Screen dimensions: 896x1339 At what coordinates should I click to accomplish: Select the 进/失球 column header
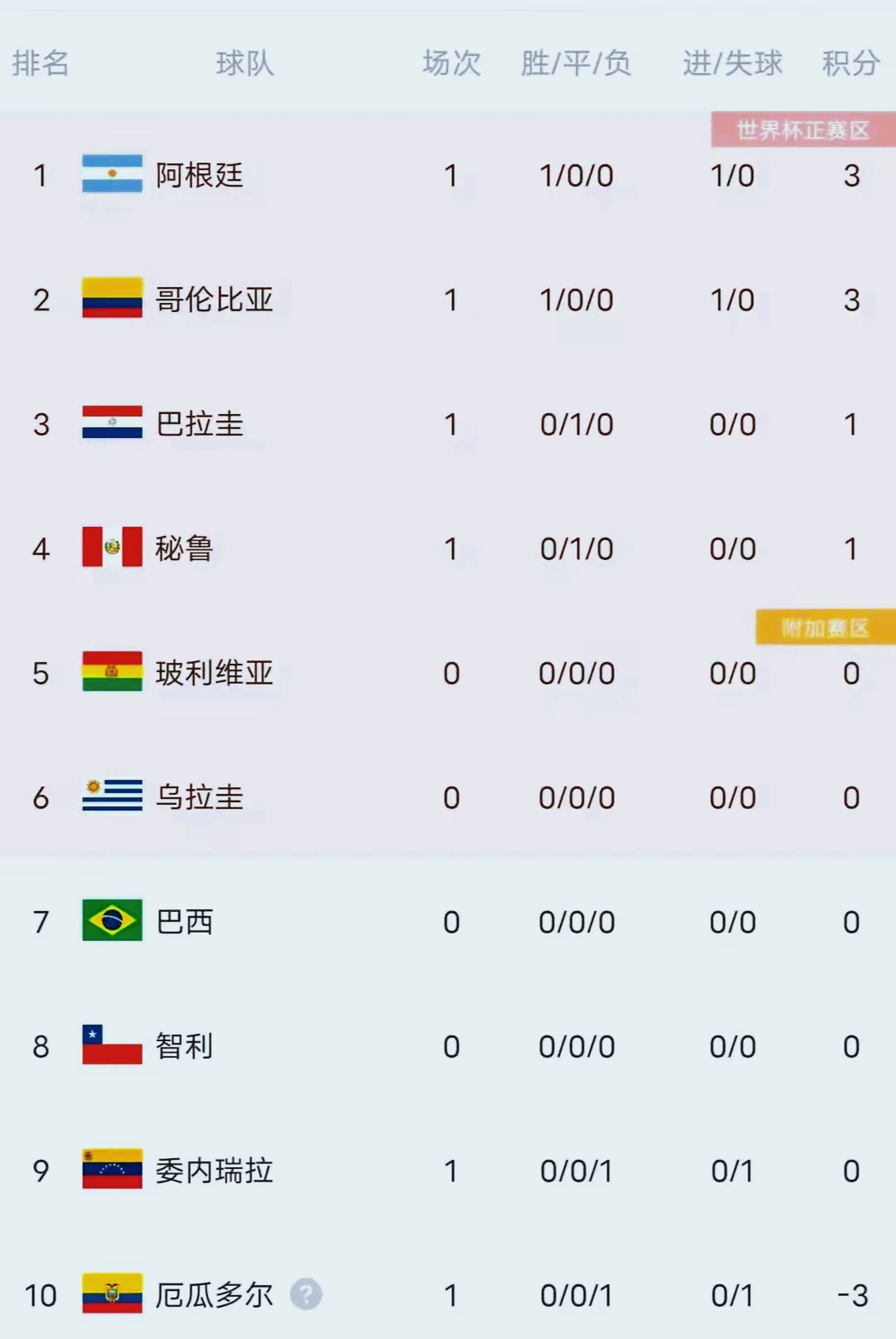pos(733,63)
